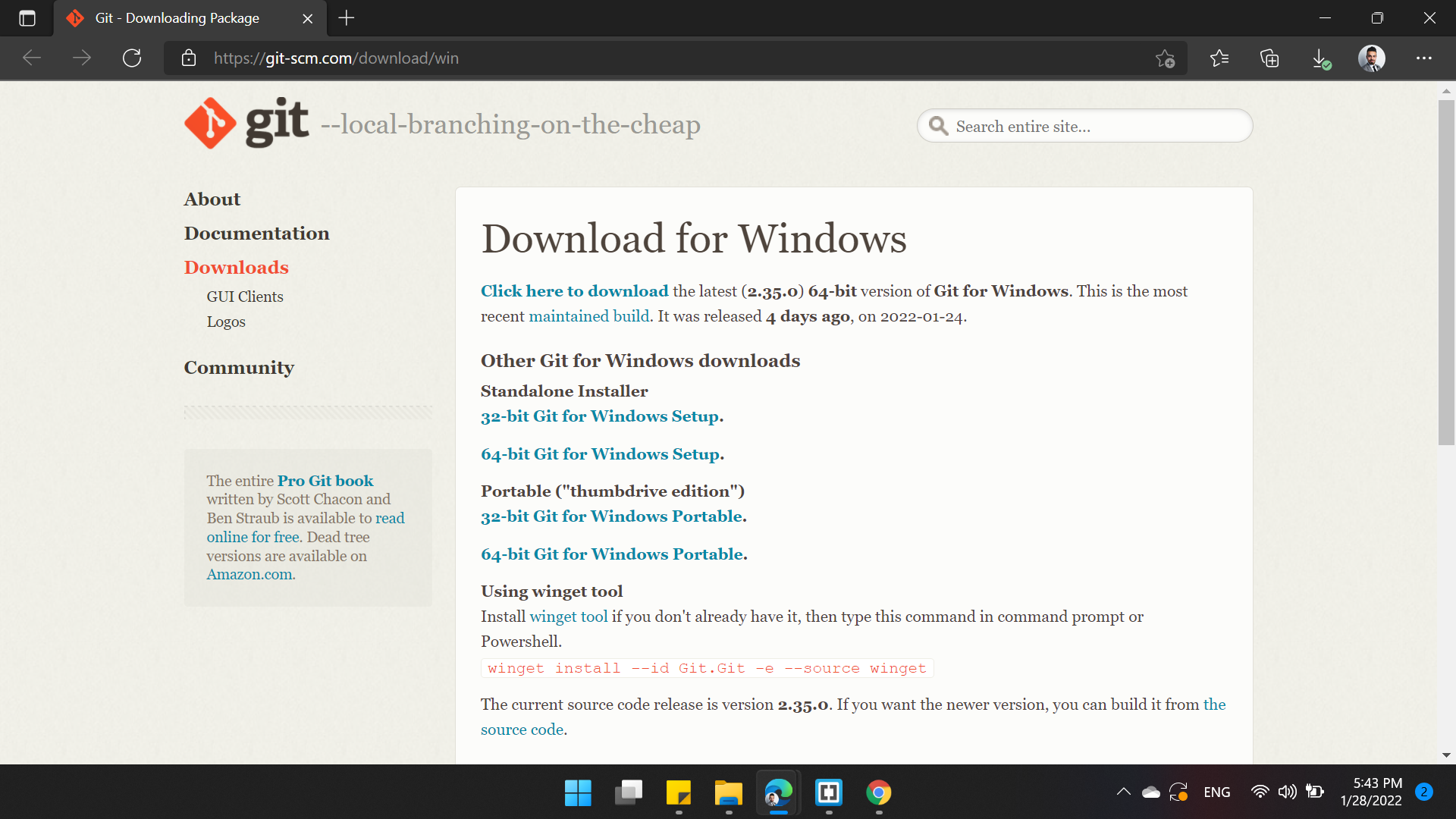The height and width of the screenshot is (819, 1456).
Task: Click the battery tray icon
Action: (x=1315, y=792)
